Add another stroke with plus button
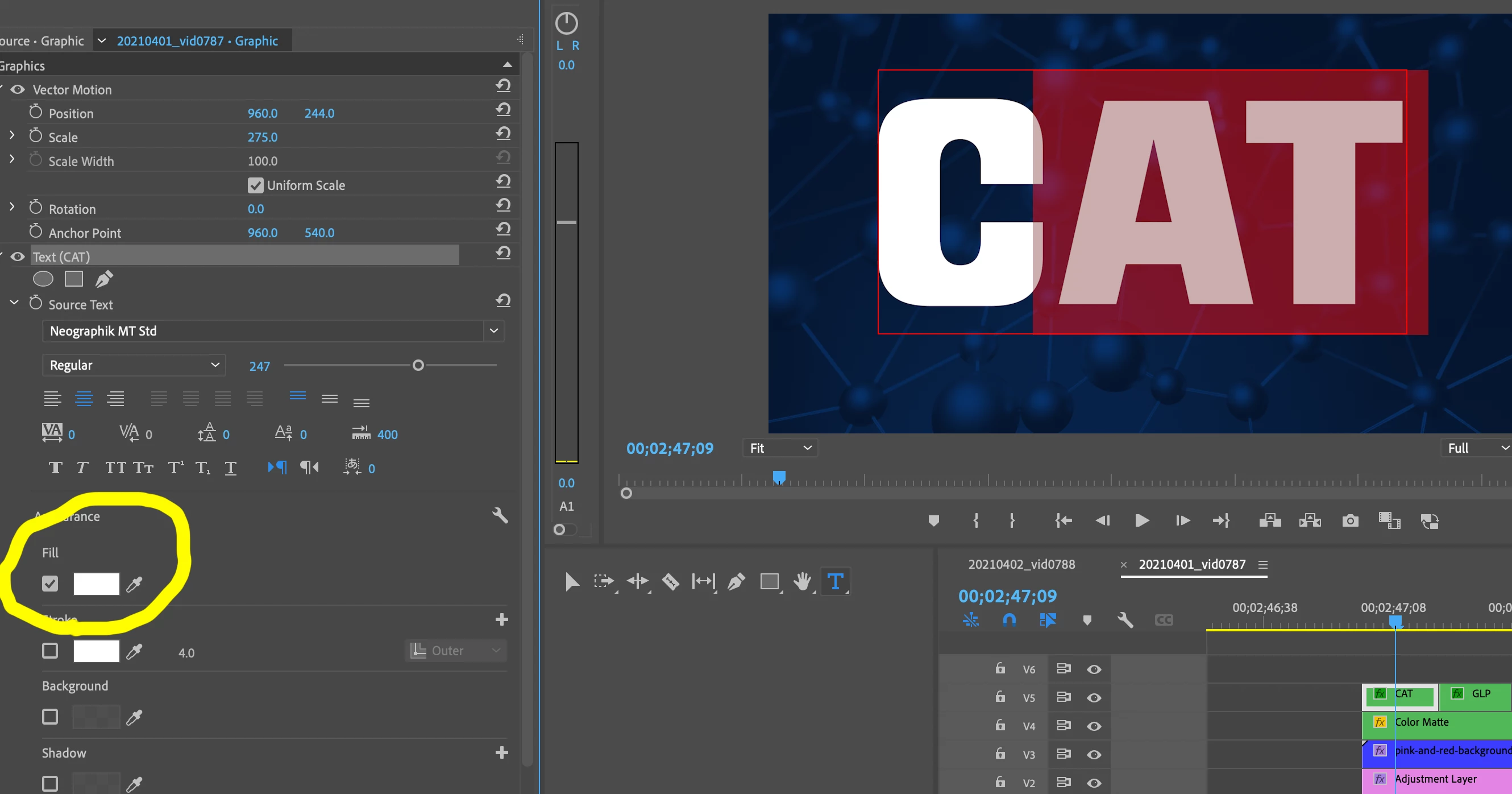Screen dimensions: 1512x794 (x=501, y=619)
